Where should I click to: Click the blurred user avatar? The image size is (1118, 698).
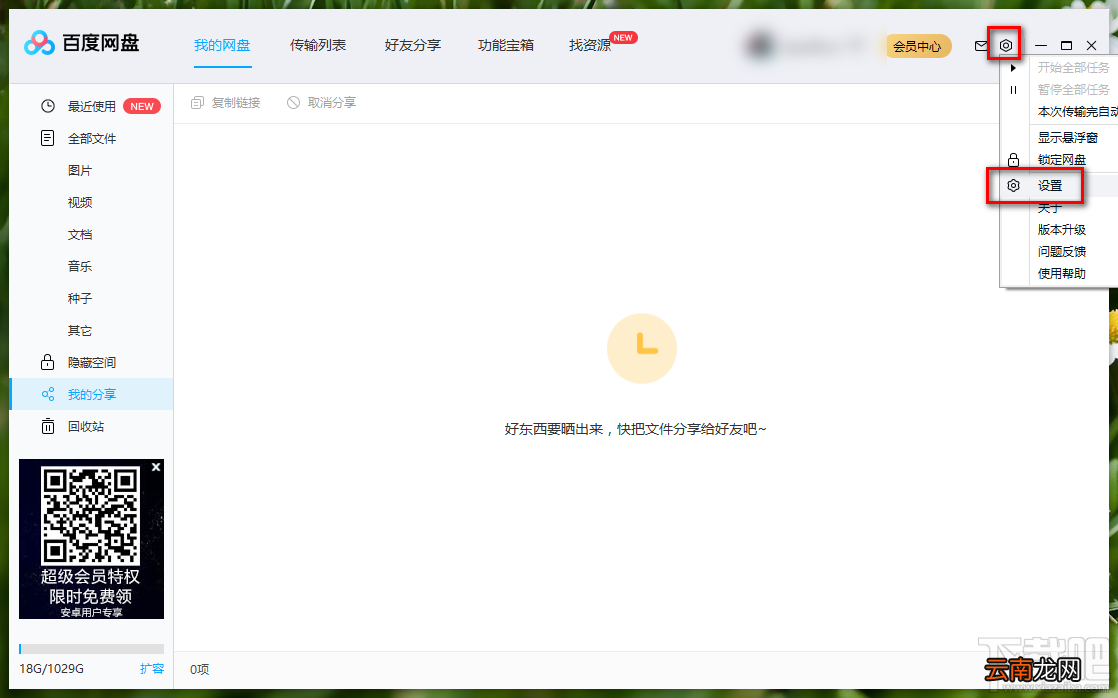[x=760, y=46]
